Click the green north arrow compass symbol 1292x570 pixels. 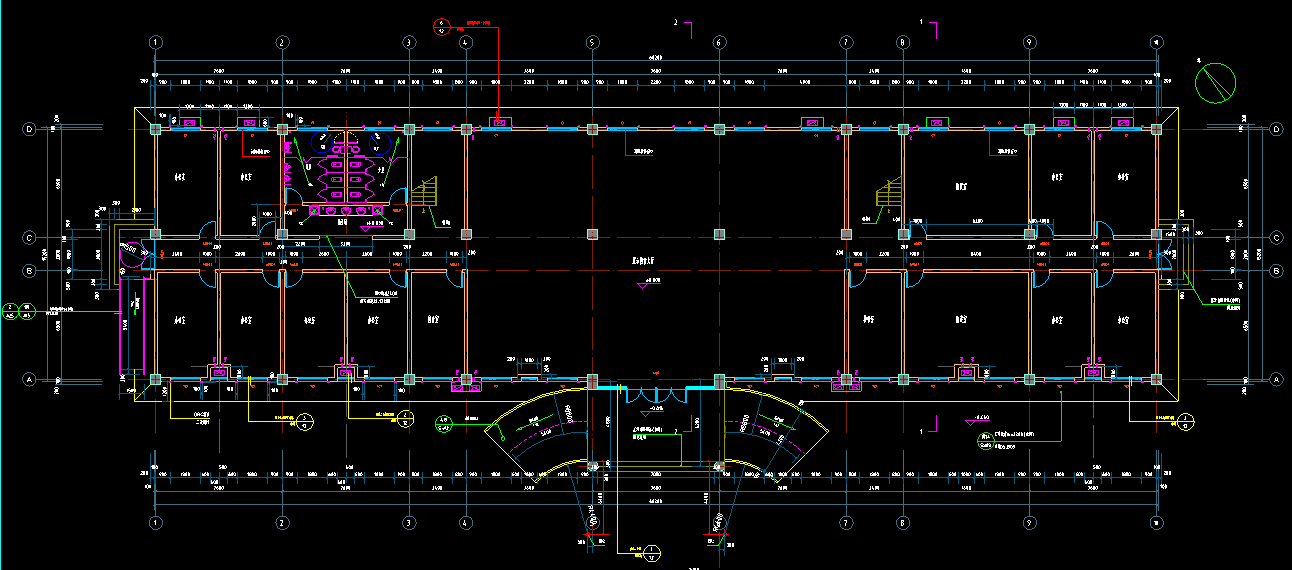[x=1216, y=82]
